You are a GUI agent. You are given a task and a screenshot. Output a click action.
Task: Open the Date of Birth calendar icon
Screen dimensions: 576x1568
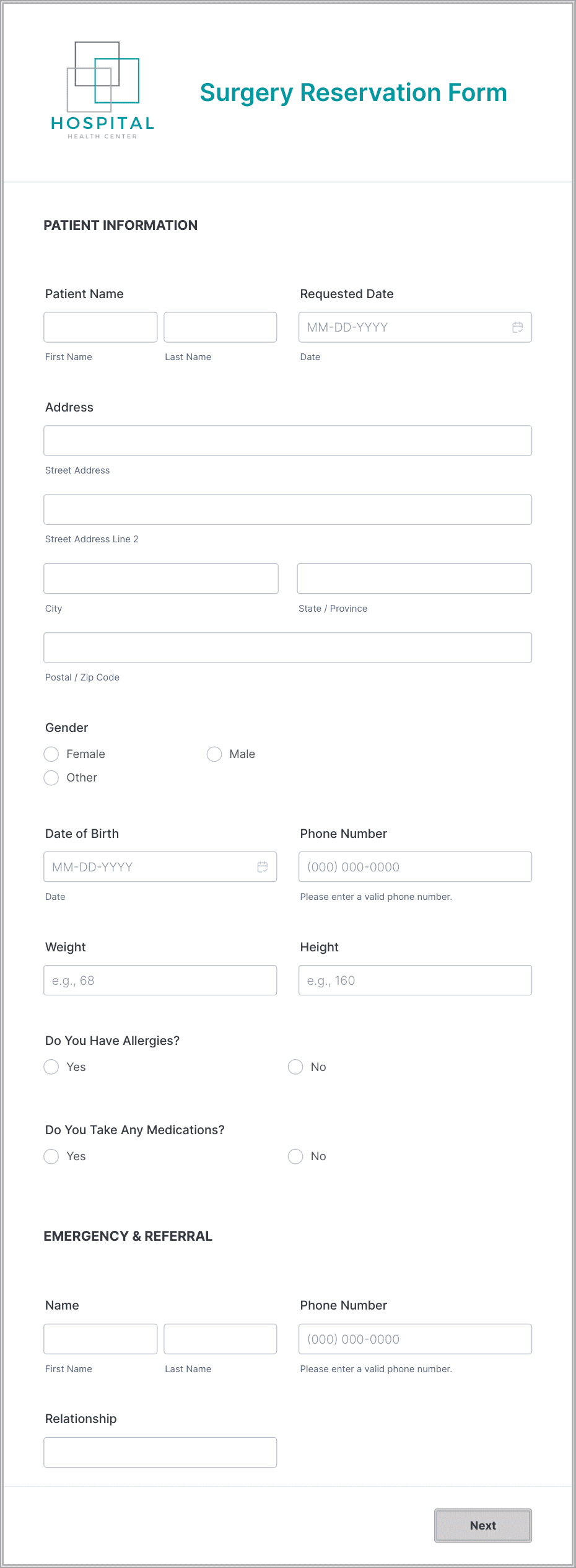pyautogui.click(x=263, y=867)
